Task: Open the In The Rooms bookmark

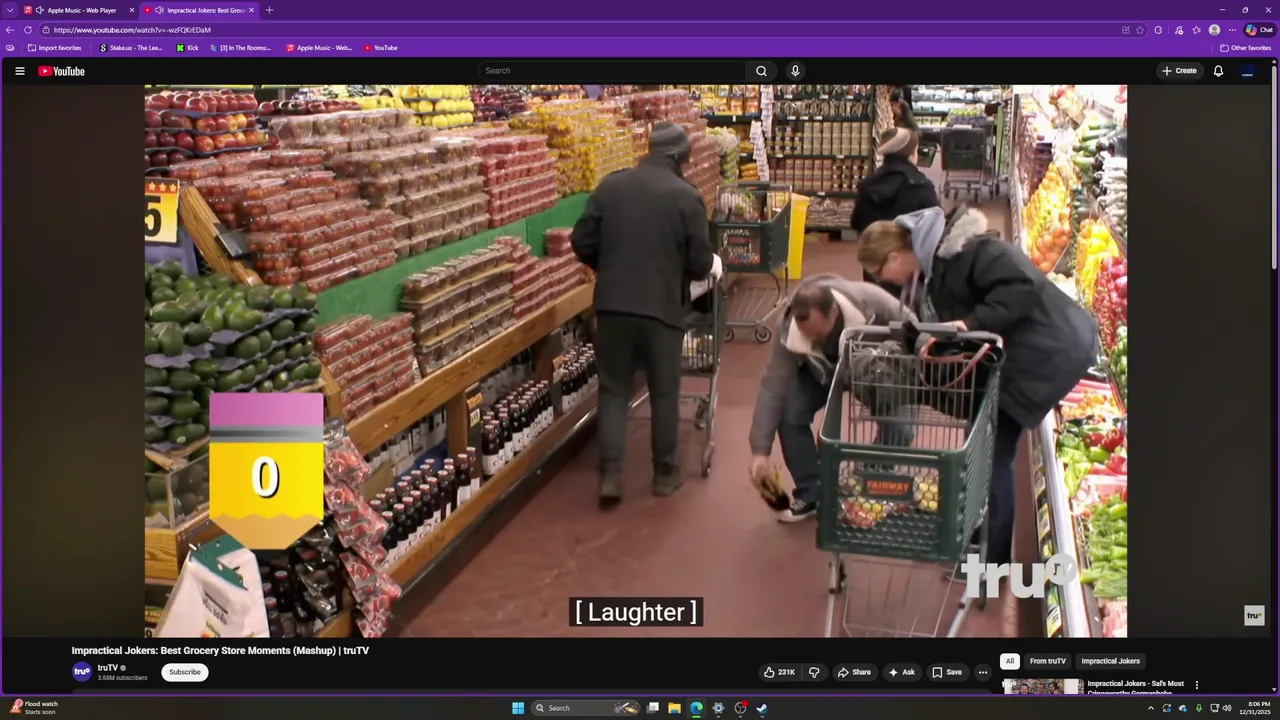Action: 241,48
